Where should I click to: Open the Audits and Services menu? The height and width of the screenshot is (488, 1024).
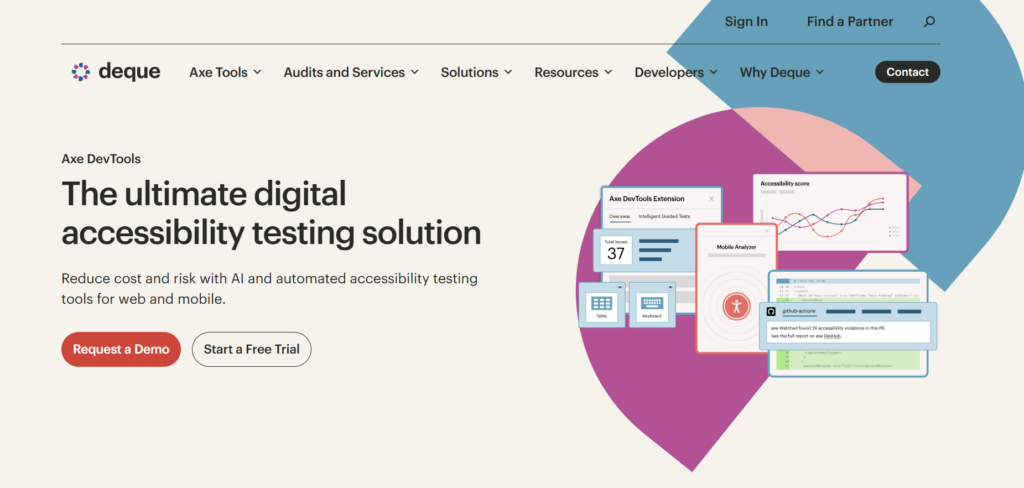pos(351,73)
